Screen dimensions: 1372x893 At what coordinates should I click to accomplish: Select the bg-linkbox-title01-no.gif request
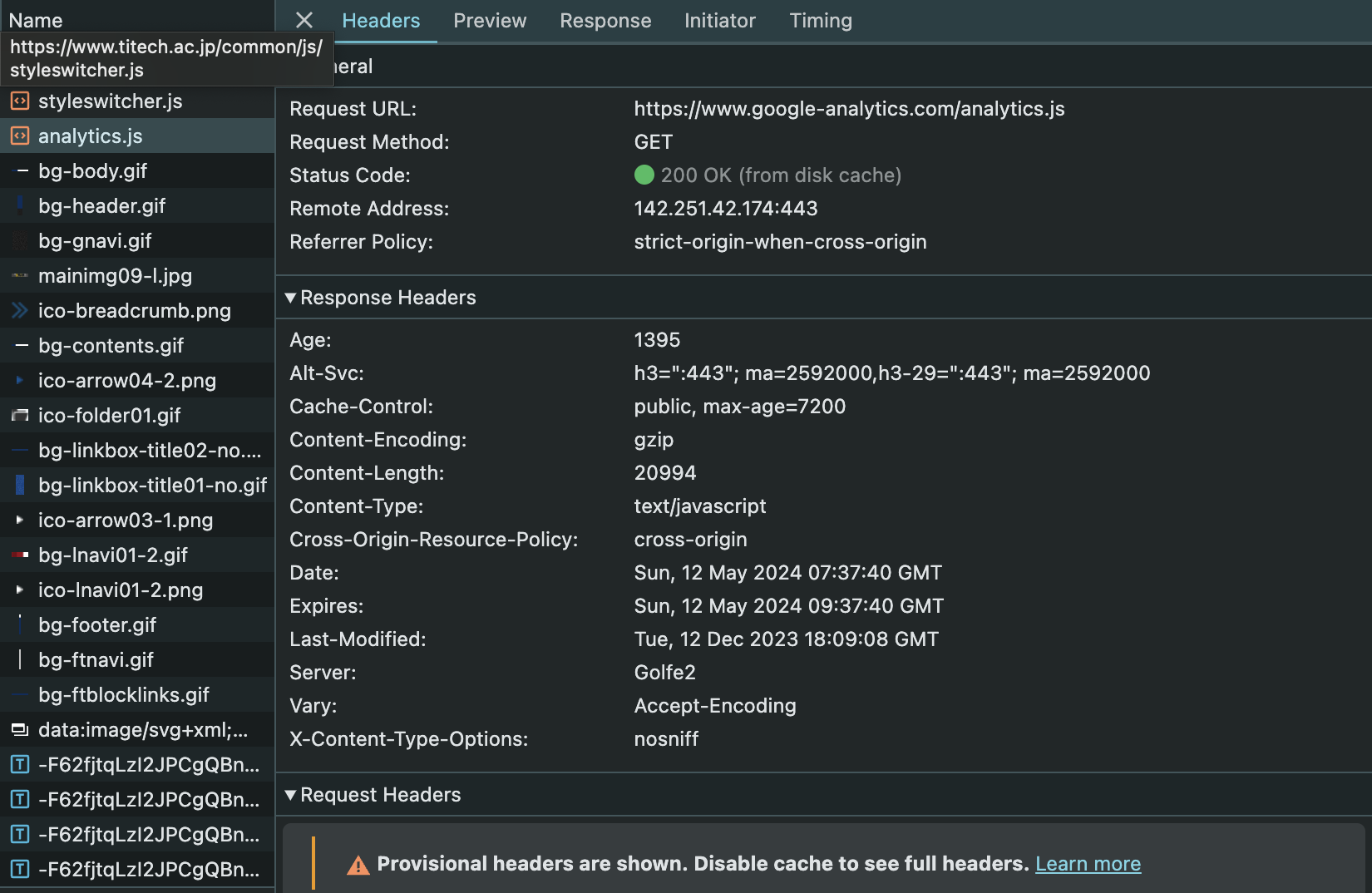click(x=137, y=486)
